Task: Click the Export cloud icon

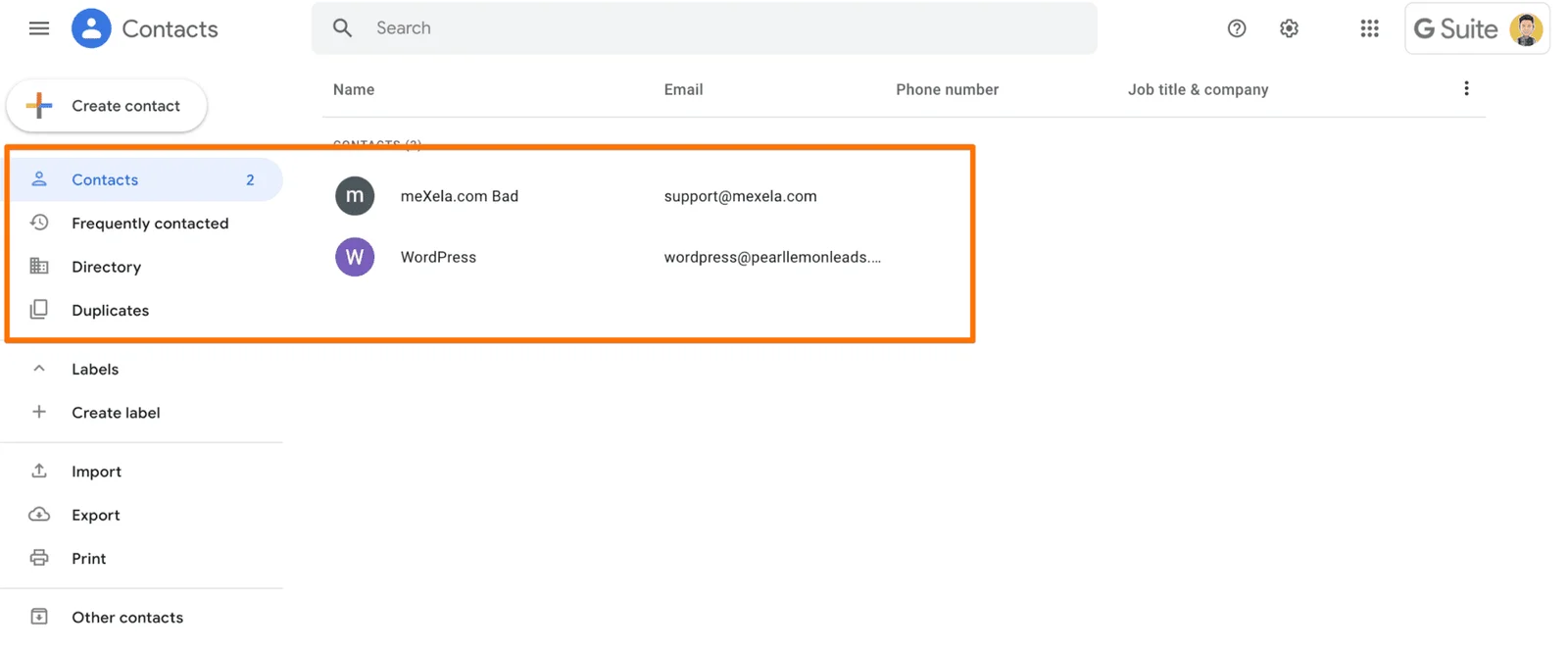Action: (39, 515)
